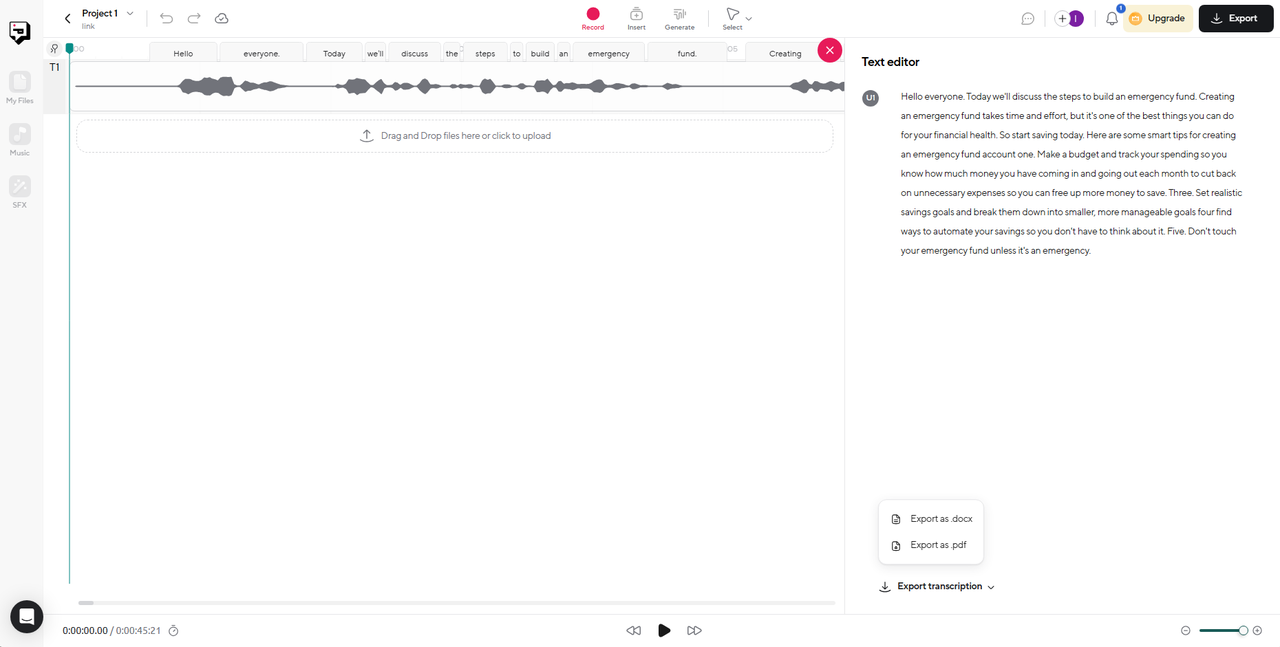Rewind playback
The width and height of the screenshot is (1280, 647).
[x=633, y=630]
